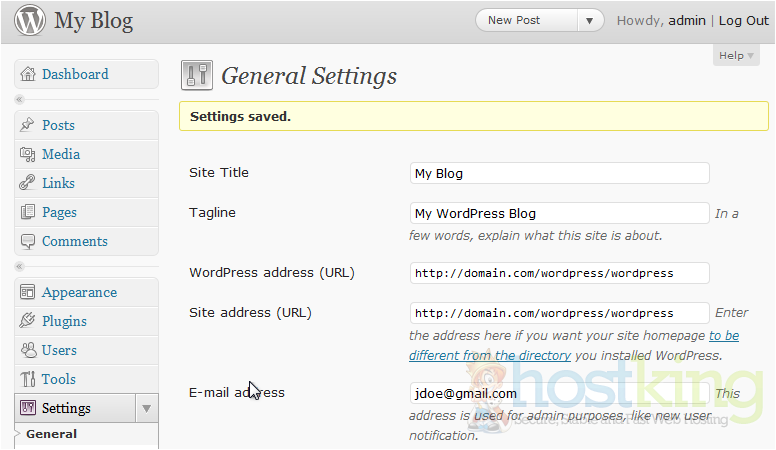Click the WordPress logo icon
Screen dimensions: 776x450
[x=30, y=20]
